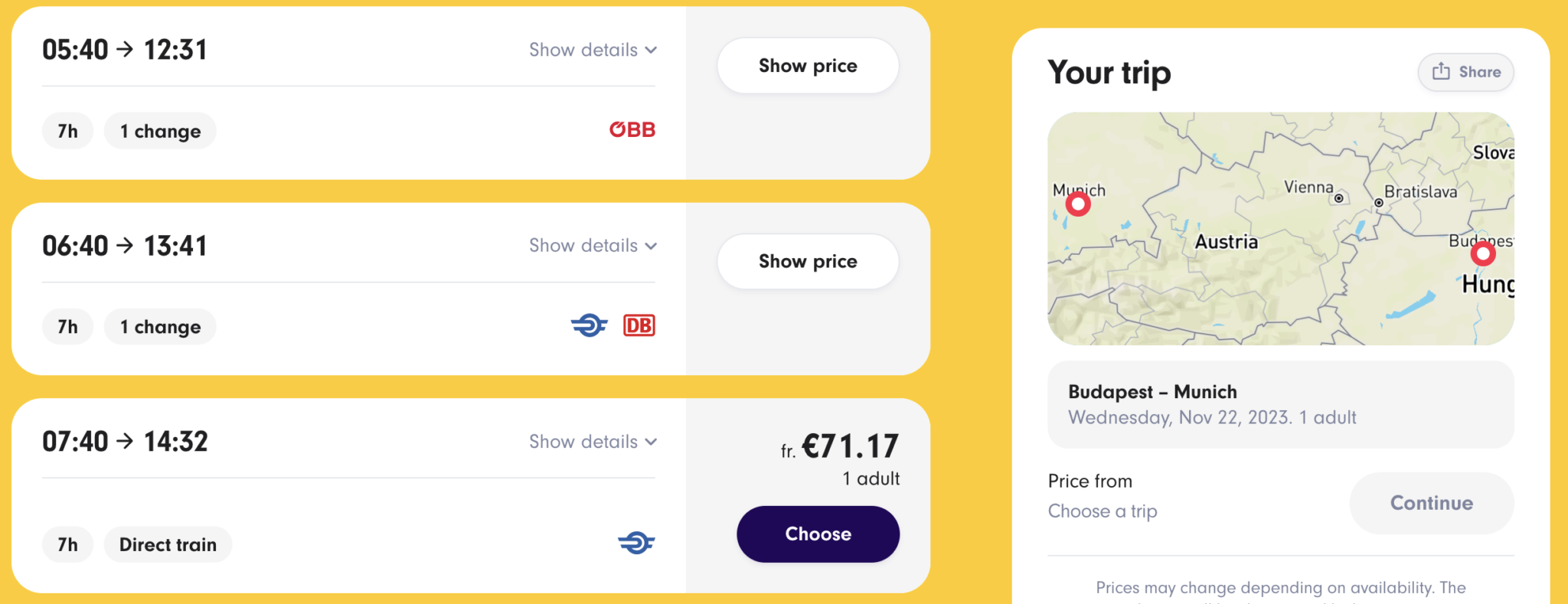Click the Budapest – Munich trip summary
The image size is (1568, 604).
(1280, 404)
